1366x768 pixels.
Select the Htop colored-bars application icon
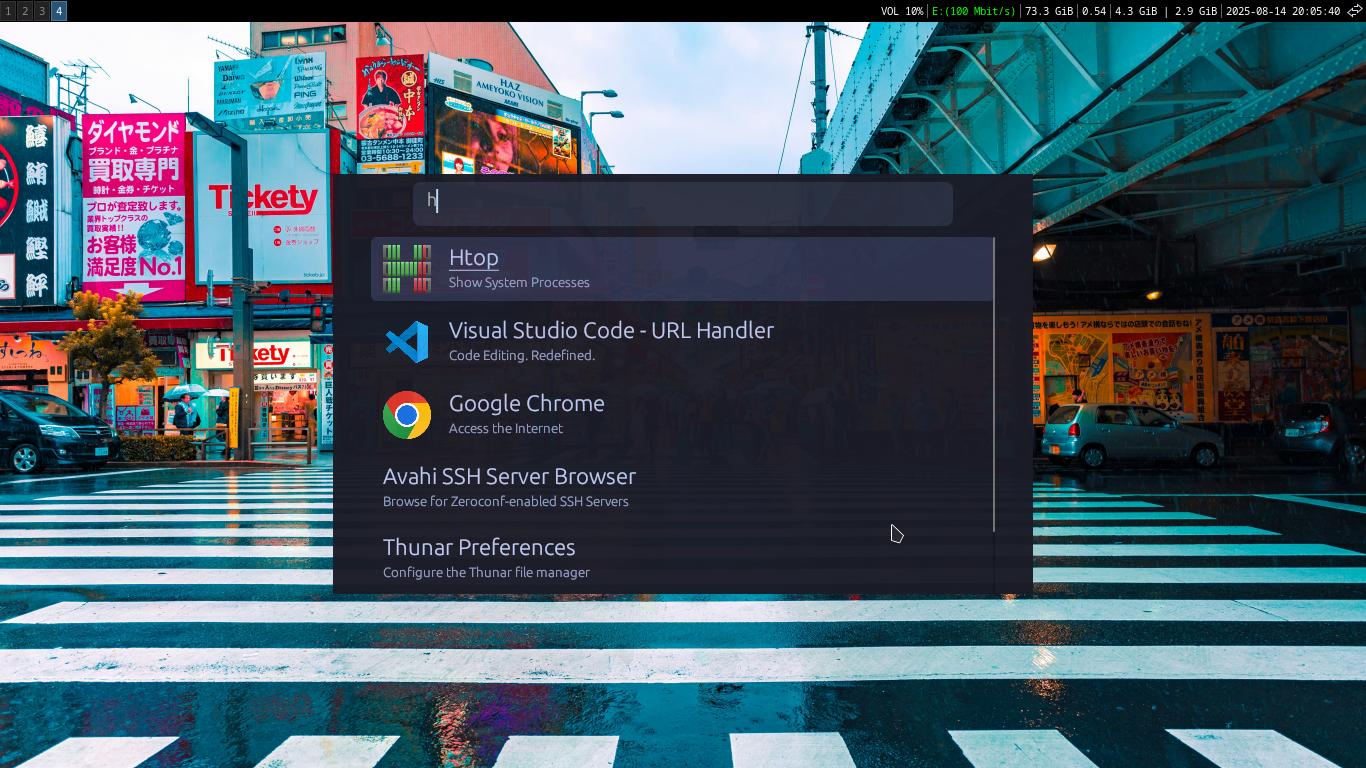click(407, 268)
